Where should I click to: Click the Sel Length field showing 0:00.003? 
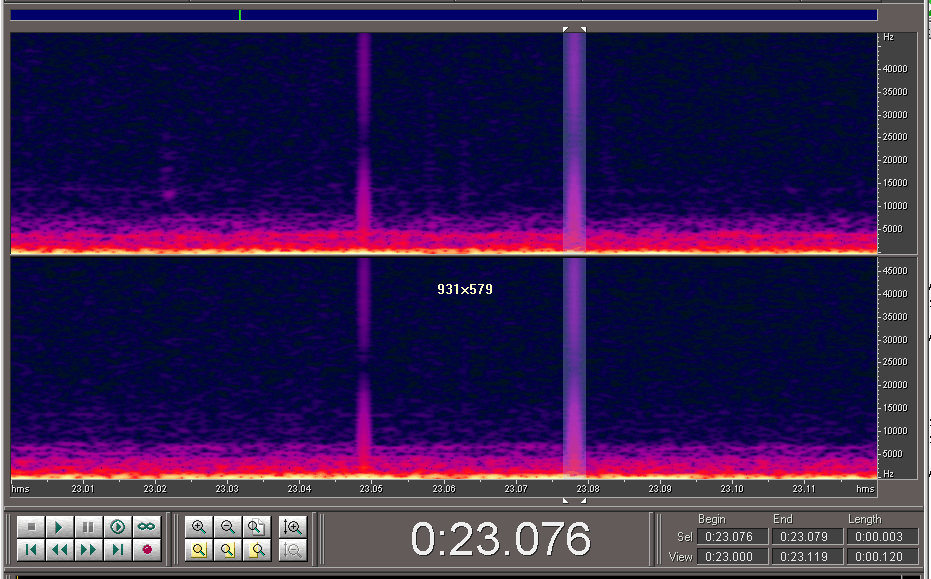point(882,537)
